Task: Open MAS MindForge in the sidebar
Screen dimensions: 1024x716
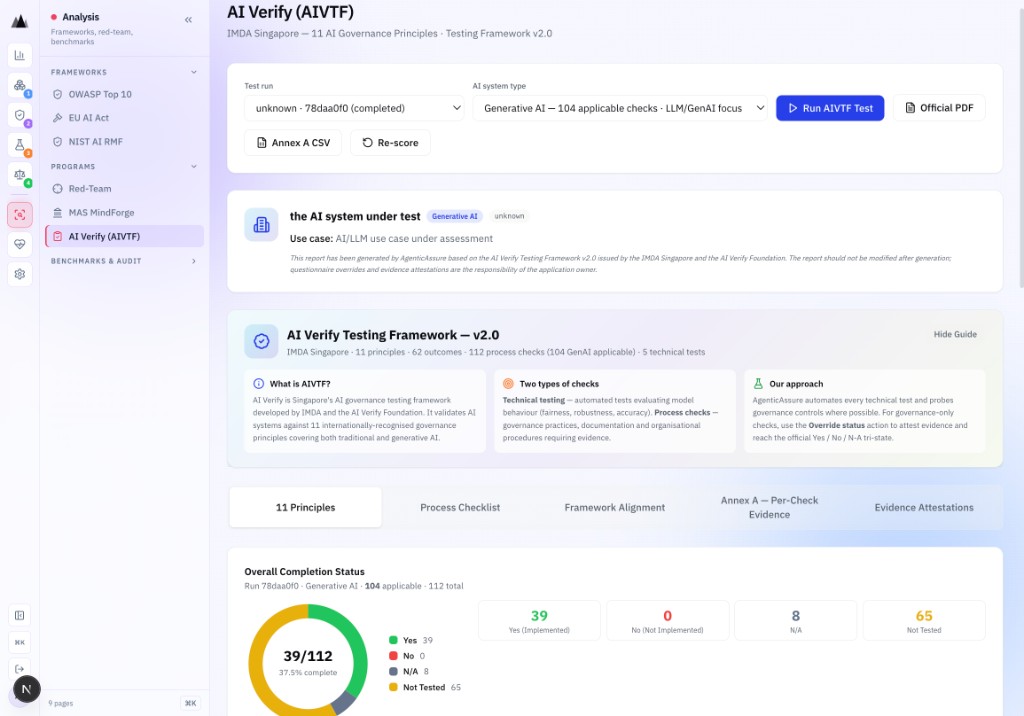Action: click(x=125, y=212)
